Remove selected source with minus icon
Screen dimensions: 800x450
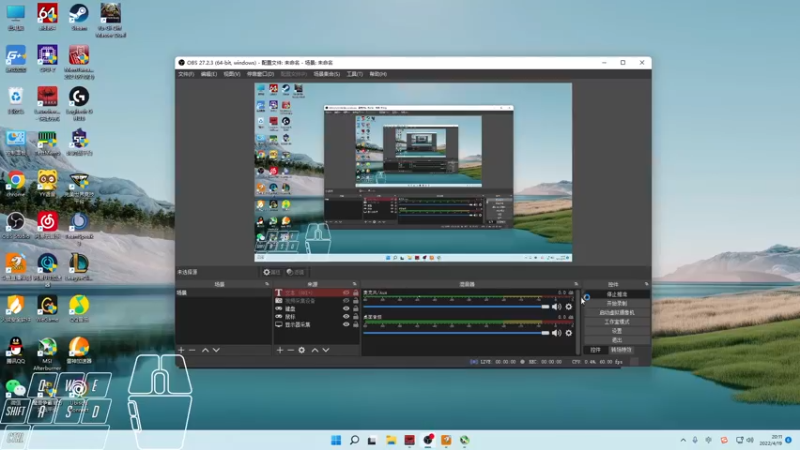pos(290,350)
